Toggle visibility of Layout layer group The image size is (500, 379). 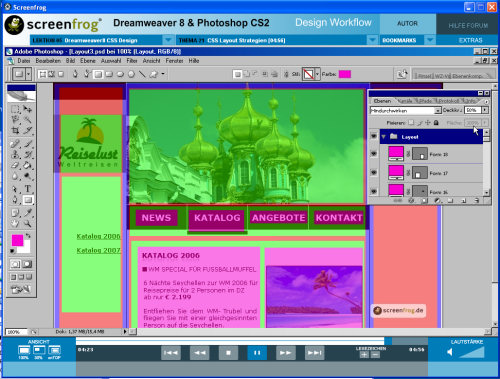[374, 136]
